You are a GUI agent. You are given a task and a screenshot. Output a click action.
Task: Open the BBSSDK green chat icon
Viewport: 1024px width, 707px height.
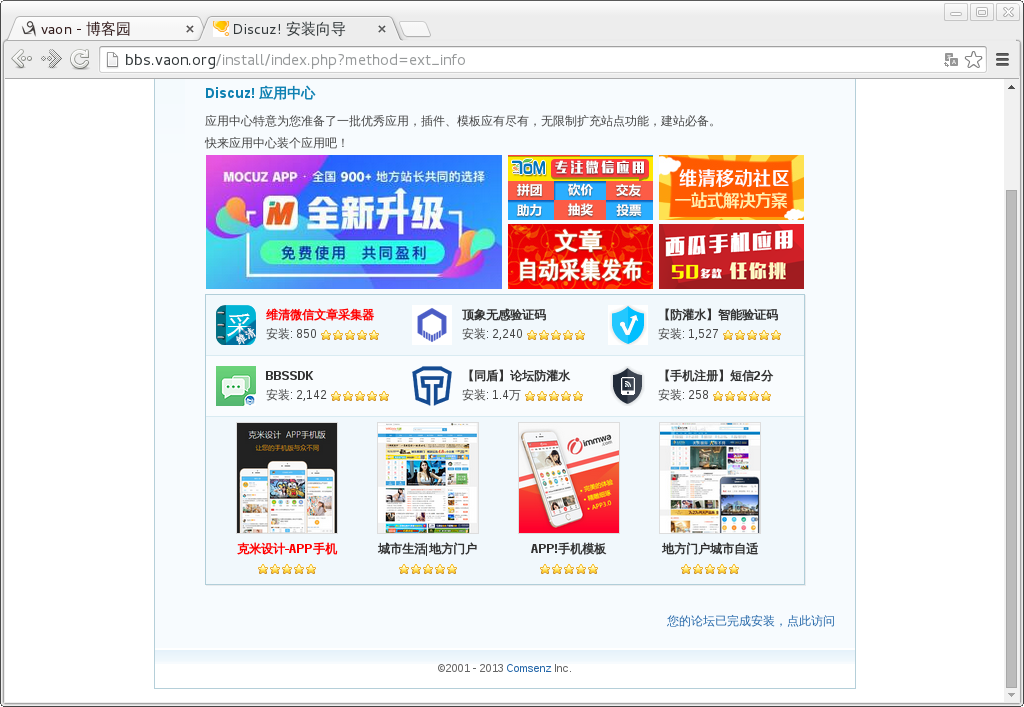[236, 386]
